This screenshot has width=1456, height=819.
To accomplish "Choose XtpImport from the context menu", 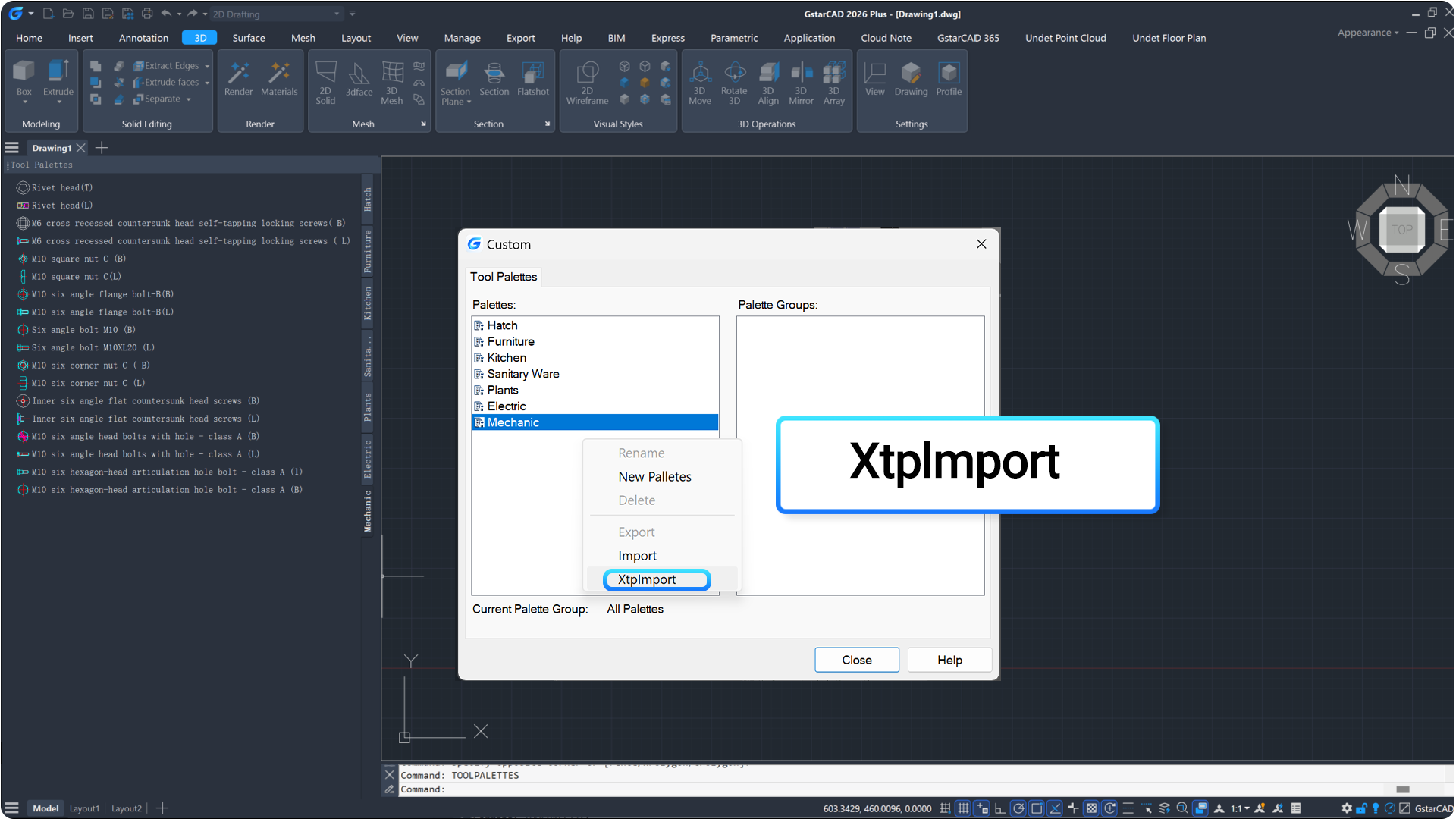I will click(647, 579).
